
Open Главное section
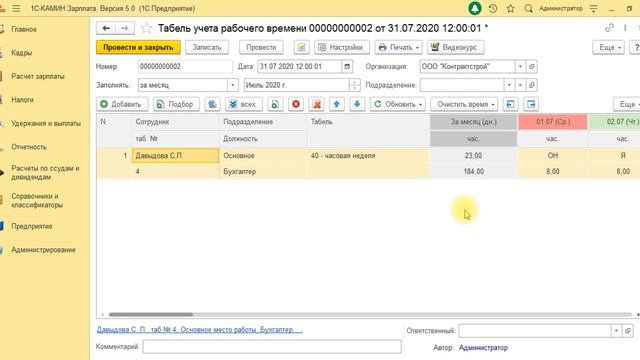click(24, 29)
